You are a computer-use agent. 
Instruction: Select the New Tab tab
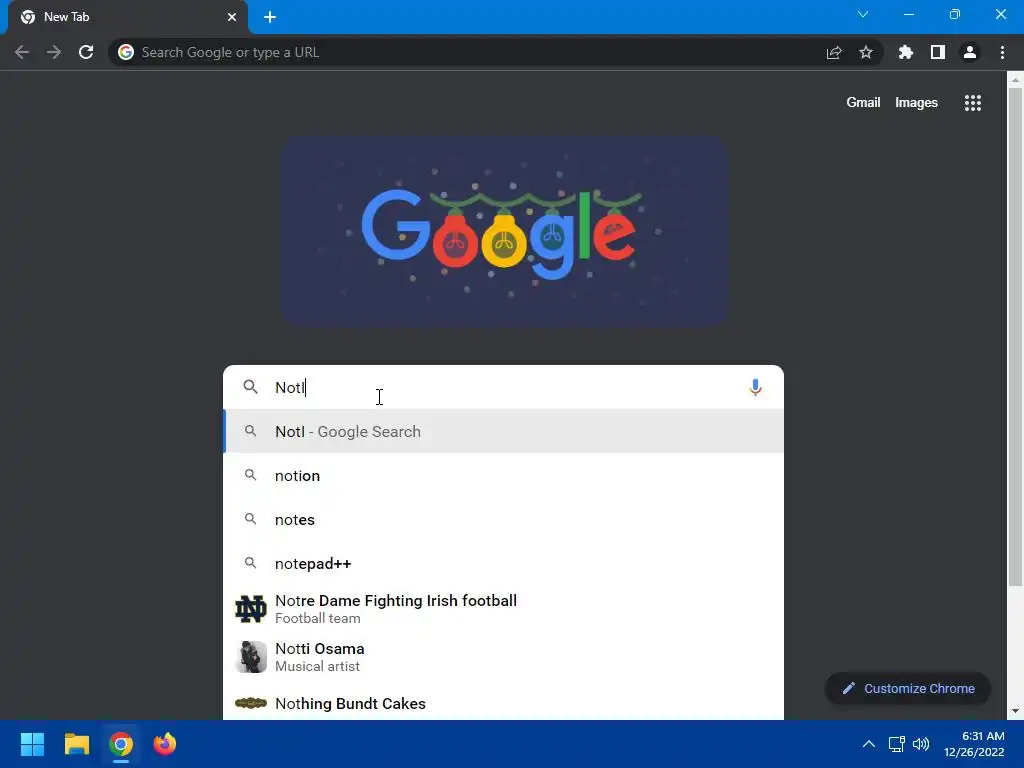128,17
